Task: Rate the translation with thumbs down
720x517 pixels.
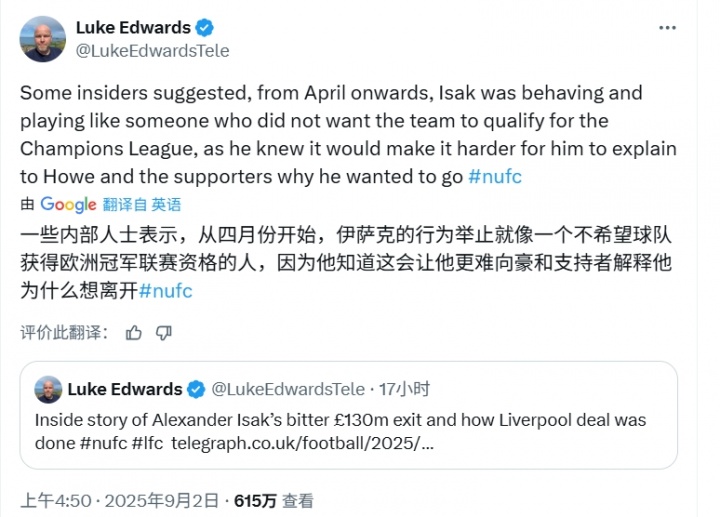Action: pyautogui.click(x=164, y=333)
